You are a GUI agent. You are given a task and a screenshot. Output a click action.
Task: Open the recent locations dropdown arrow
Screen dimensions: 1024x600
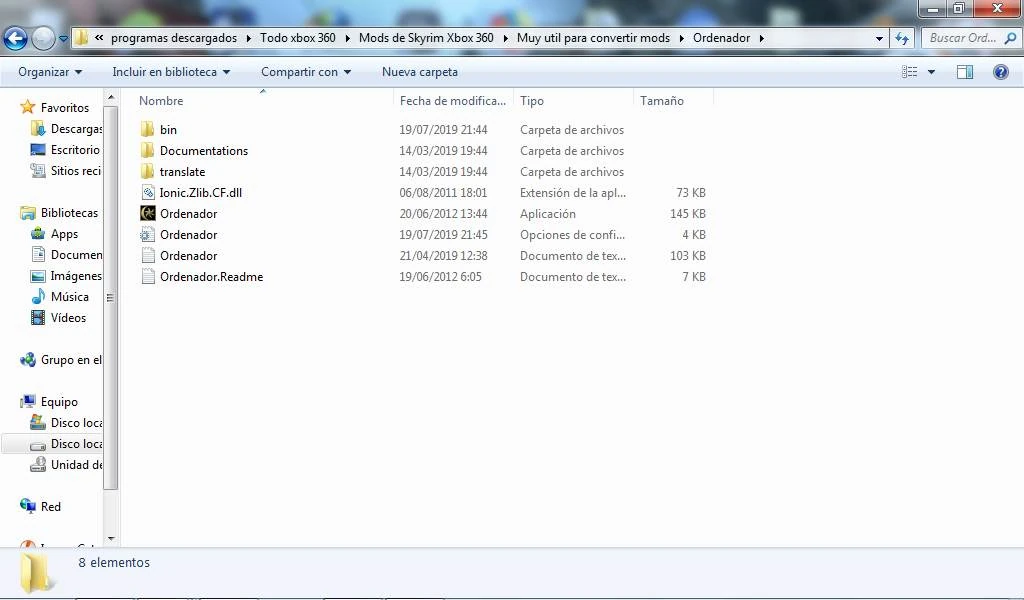click(63, 39)
